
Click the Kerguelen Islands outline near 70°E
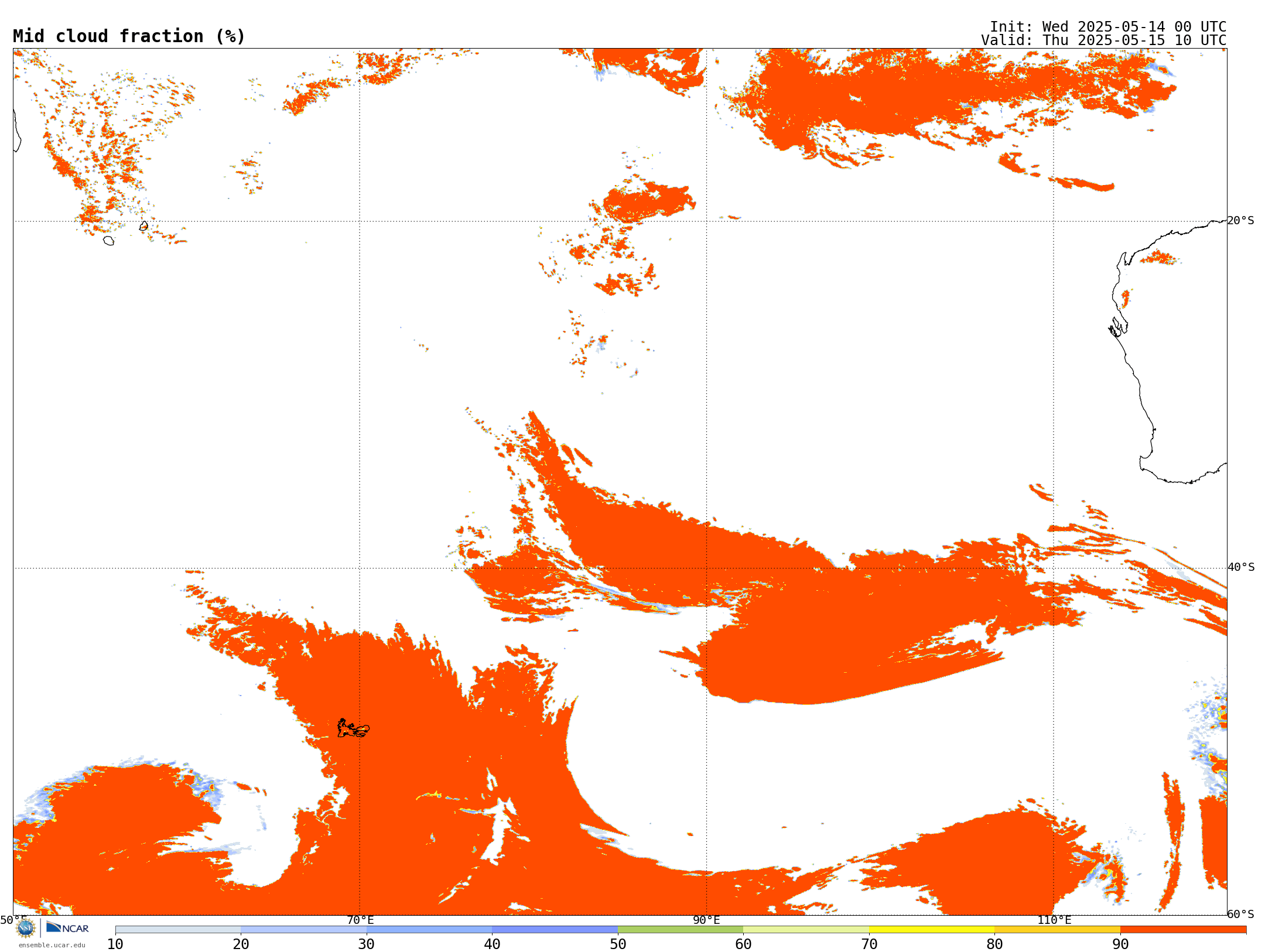click(x=353, y=728)
